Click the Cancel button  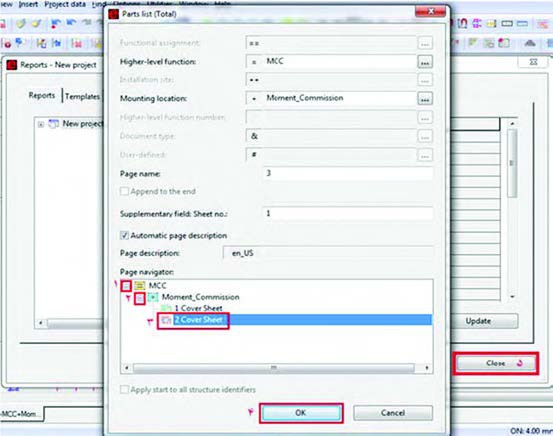click(393, 413)
